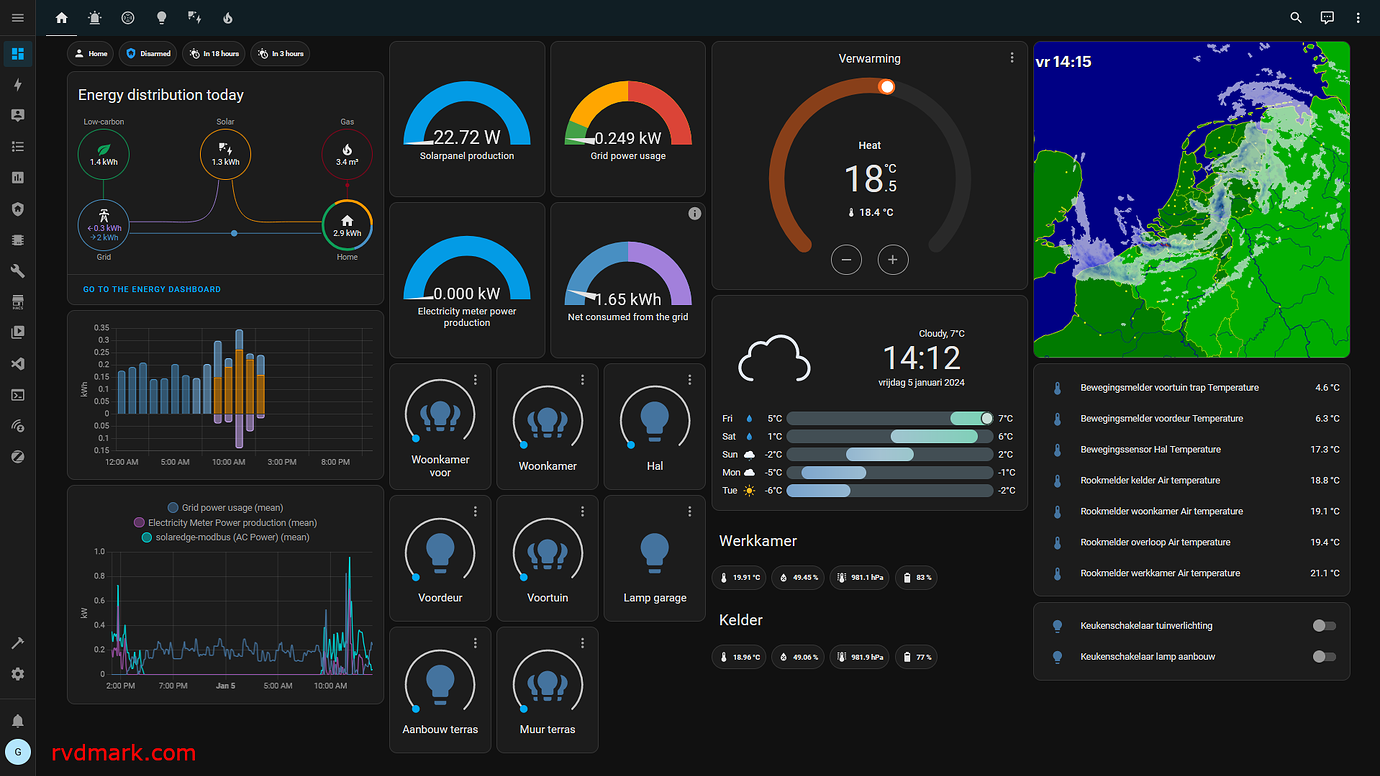The height and width of the screenshot is (776, 1380).
Task: Click the Disarmed alarm chip
Action: [147, 53]
